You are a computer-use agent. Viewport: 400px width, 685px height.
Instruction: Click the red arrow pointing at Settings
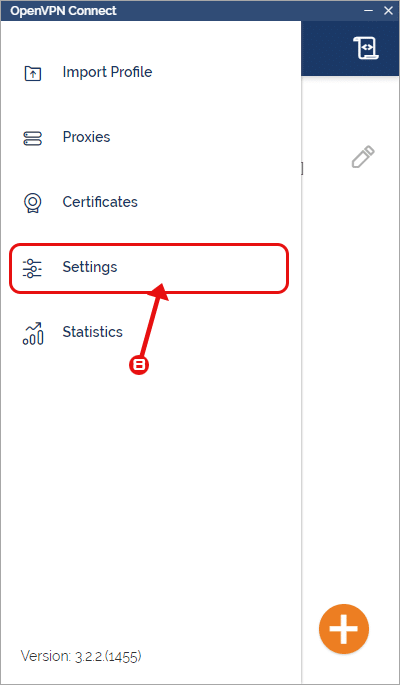(152, 319)
